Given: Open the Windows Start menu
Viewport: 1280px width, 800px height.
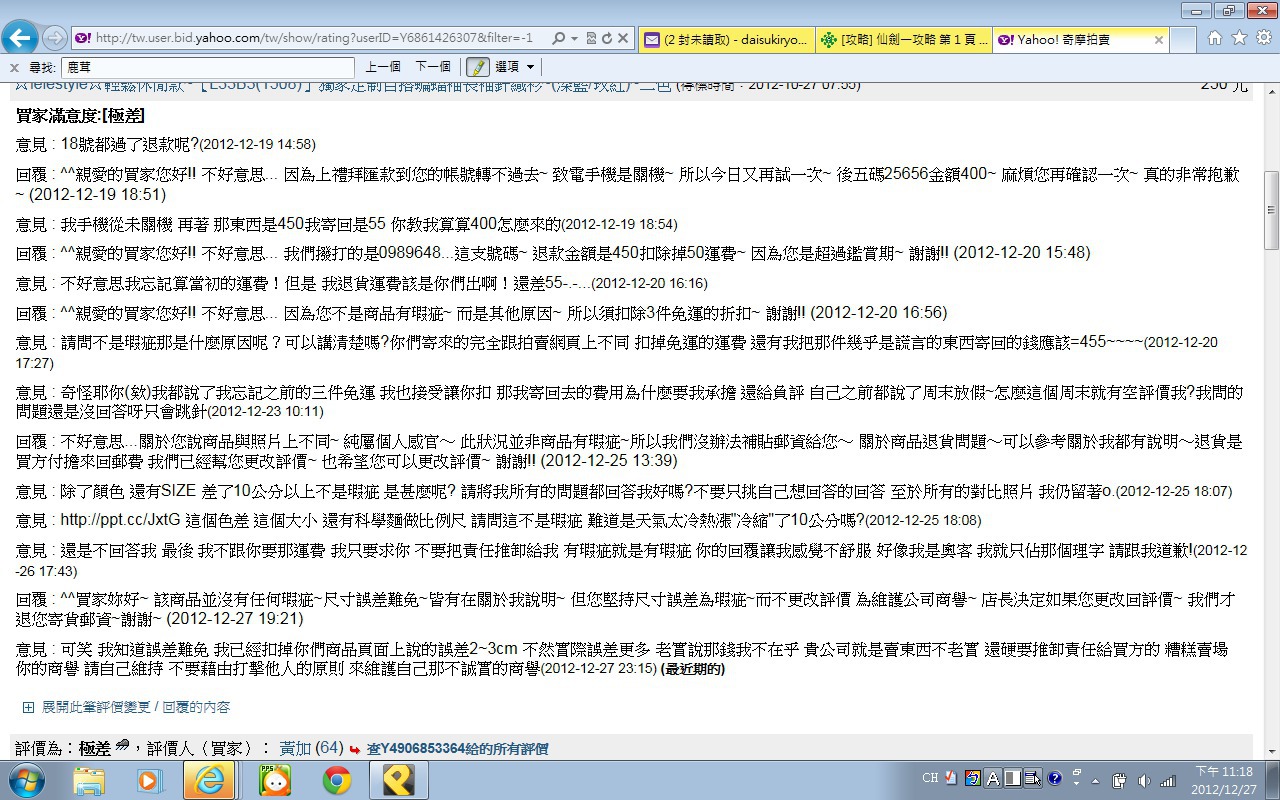Looking at the screenshot, I should [x=25, y=779].
